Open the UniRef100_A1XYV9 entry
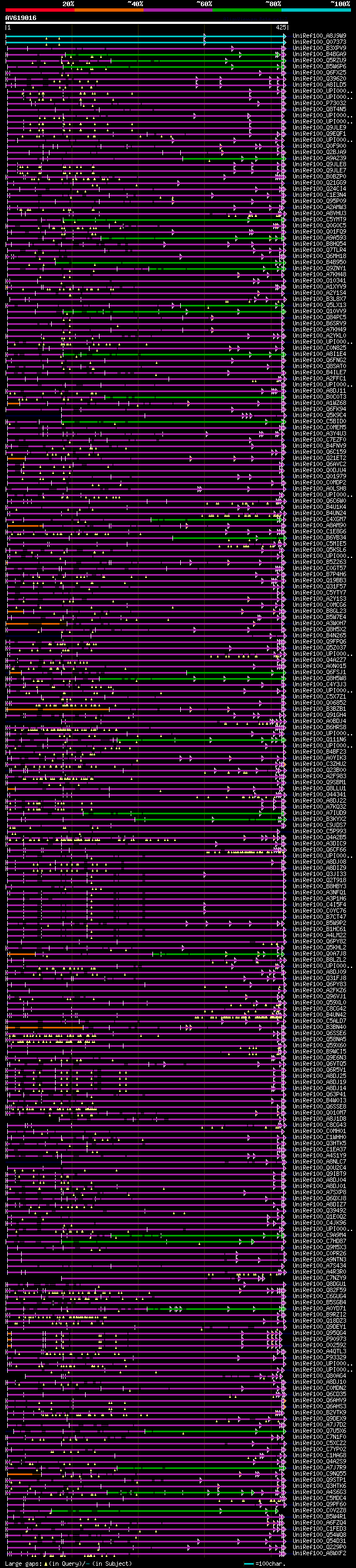 [319, 286]
